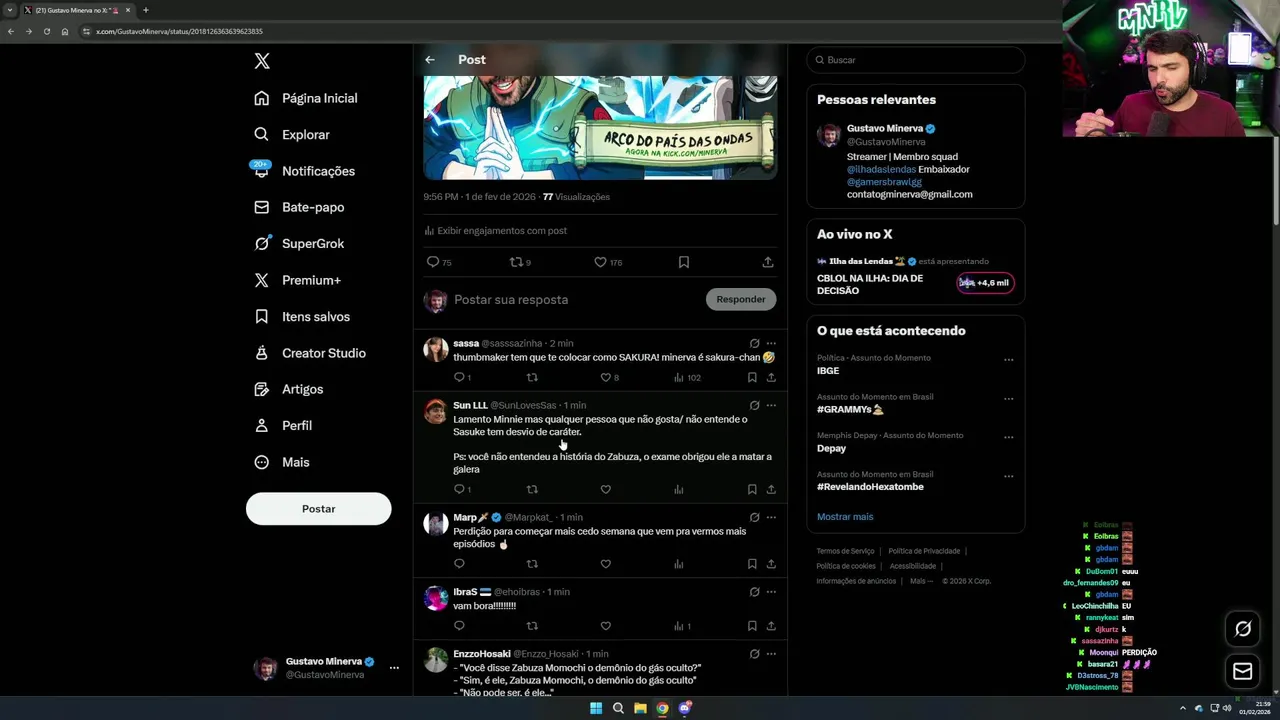Open Creator Studio

(x=311, y=353)
